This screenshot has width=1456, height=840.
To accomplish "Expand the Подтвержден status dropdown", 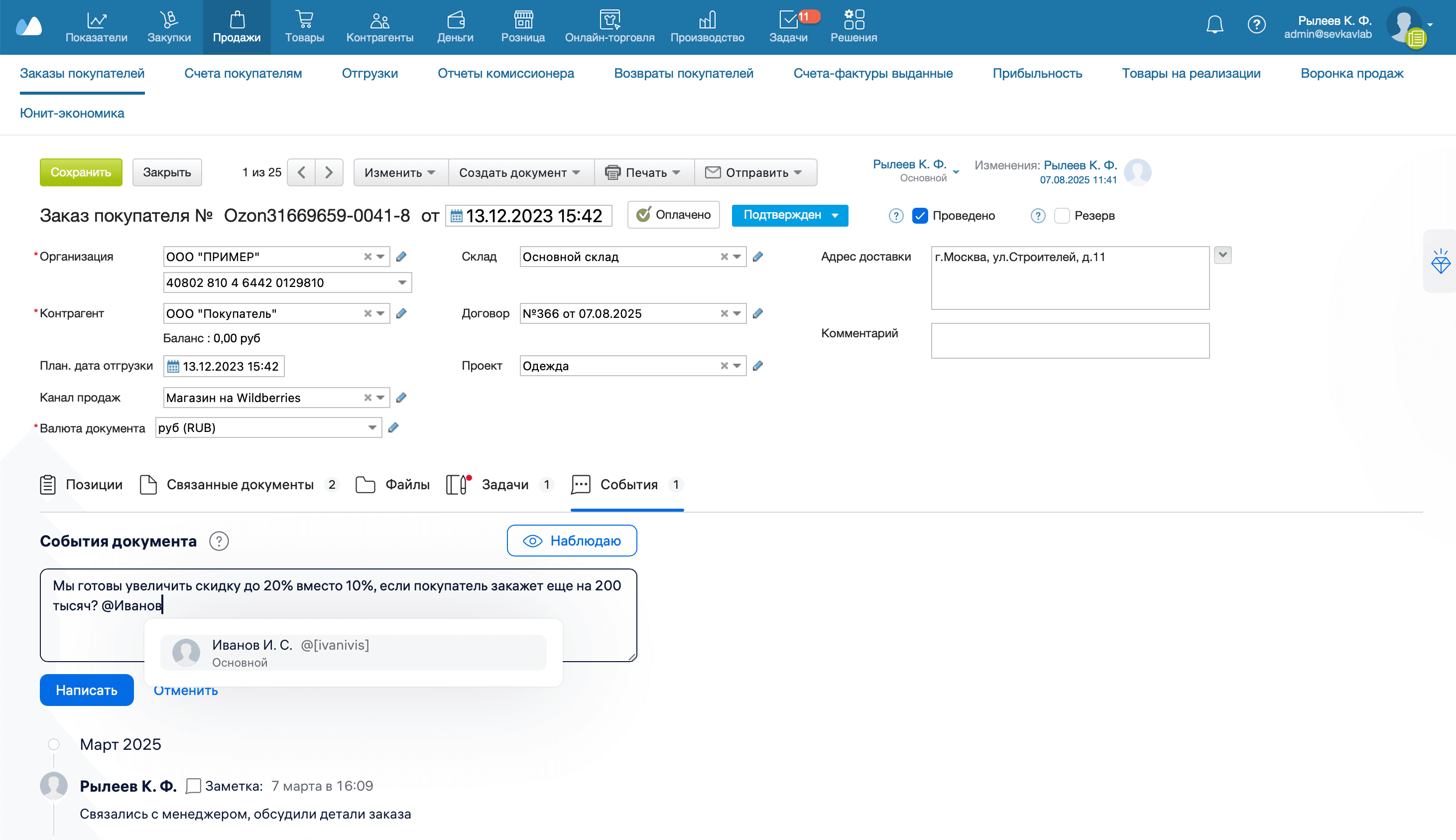I will click(x=835, y=215).
